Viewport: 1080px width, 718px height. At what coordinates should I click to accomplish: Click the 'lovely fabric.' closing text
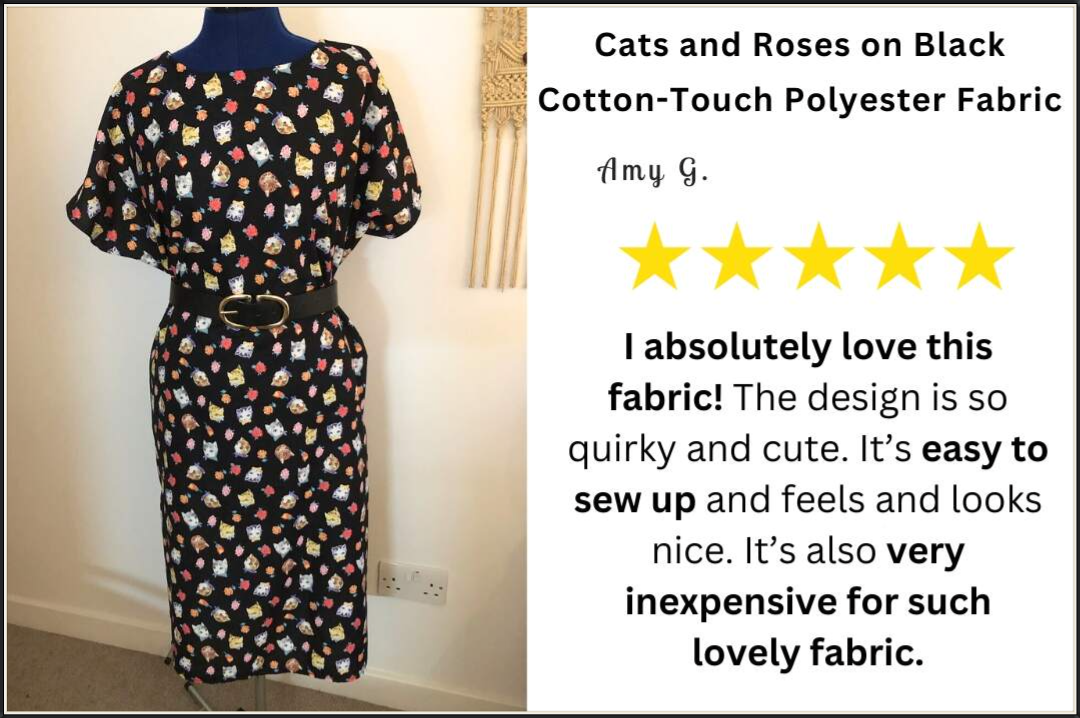coord(808,653)
